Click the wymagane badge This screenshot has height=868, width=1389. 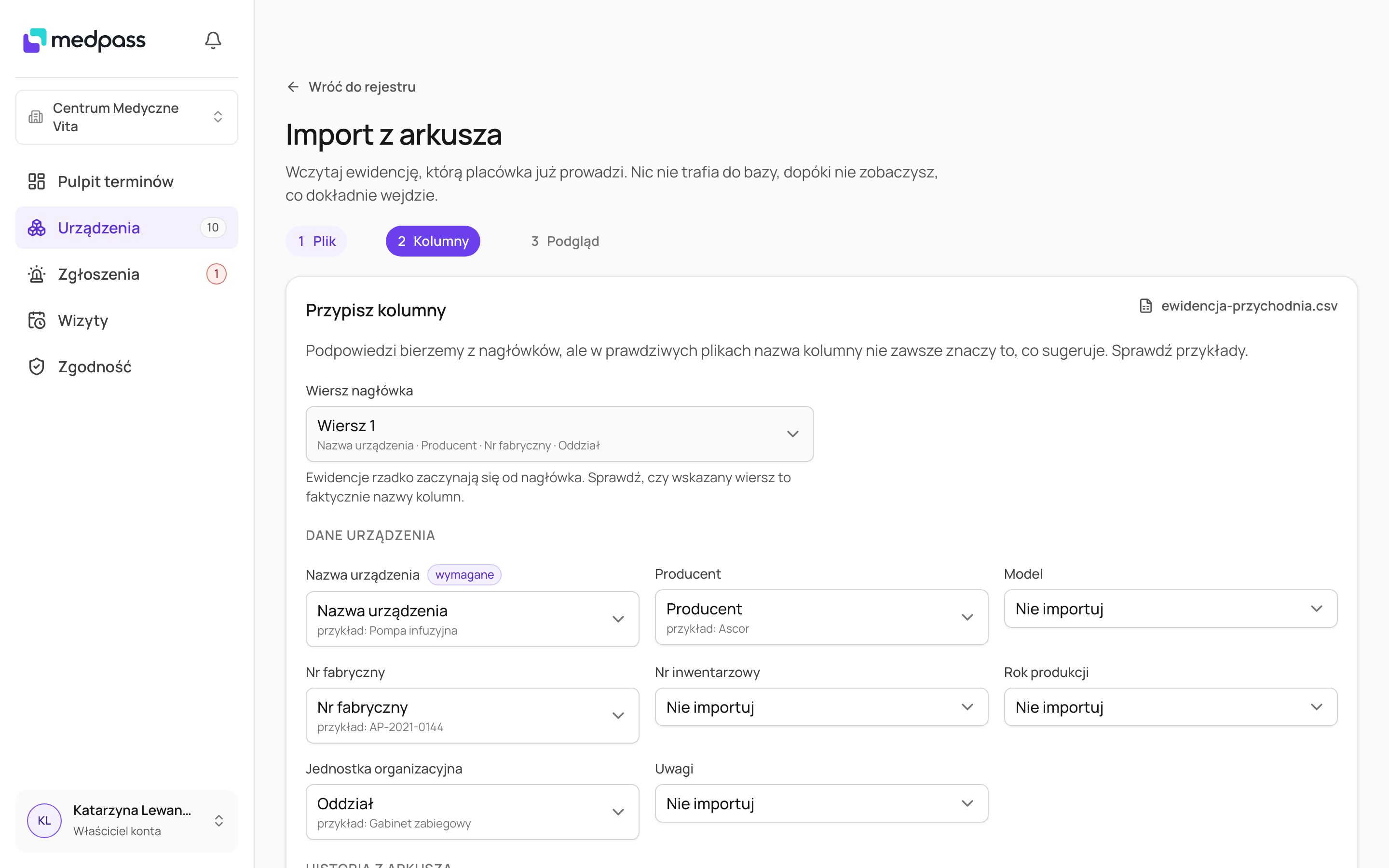[x=464, y=575]
